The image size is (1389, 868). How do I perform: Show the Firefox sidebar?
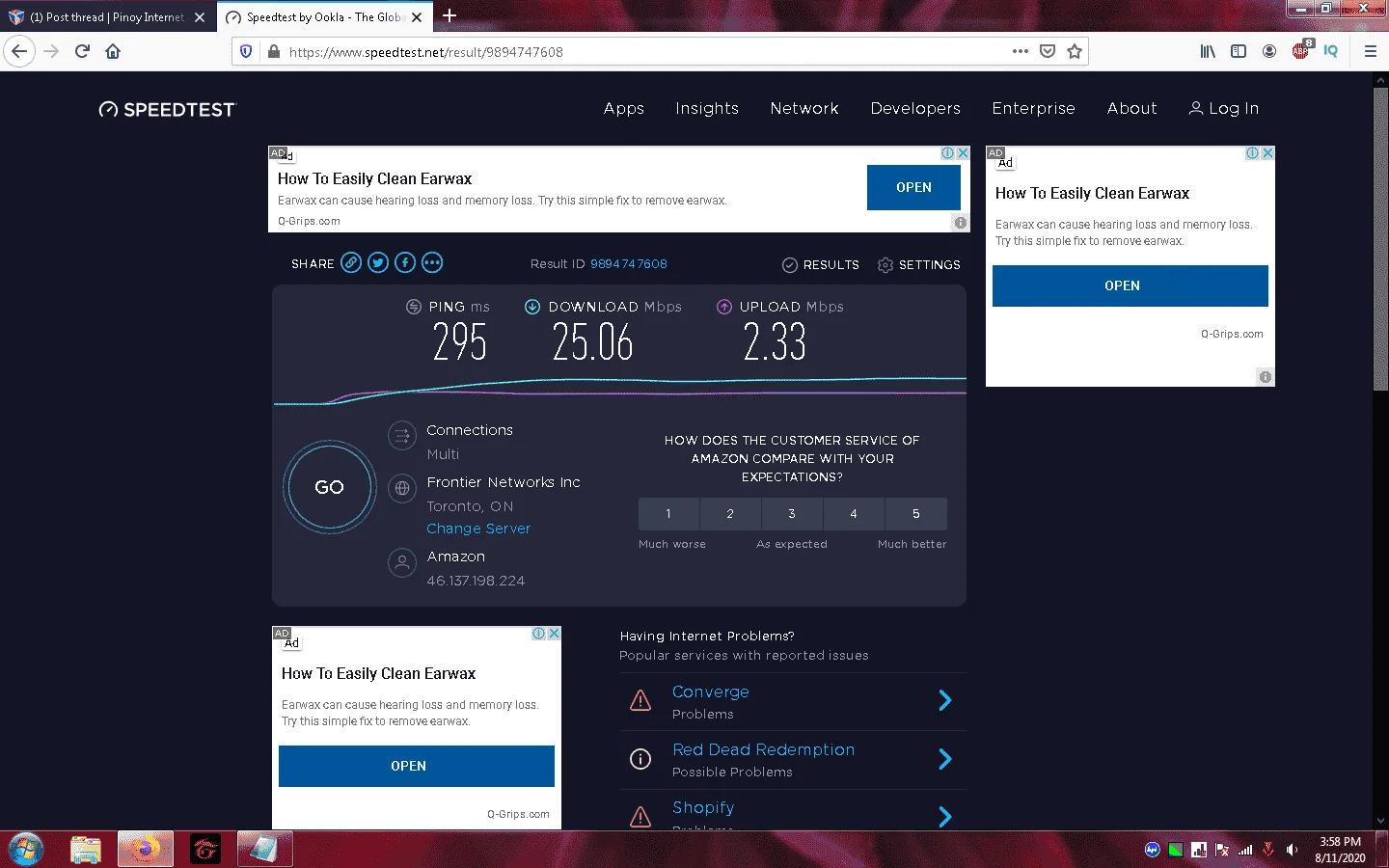coord(1239,52)
